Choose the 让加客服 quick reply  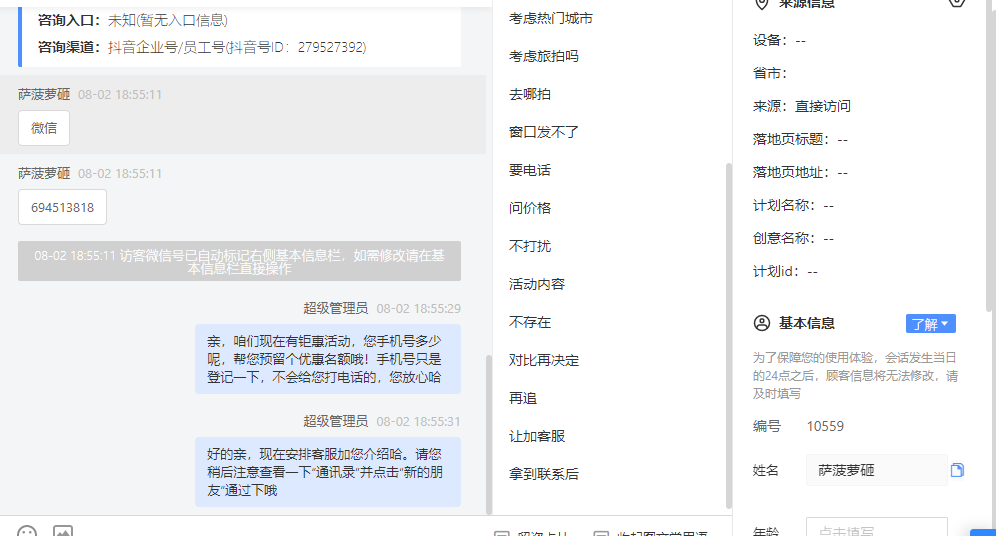pyautogui.click(x=537, y=436)
